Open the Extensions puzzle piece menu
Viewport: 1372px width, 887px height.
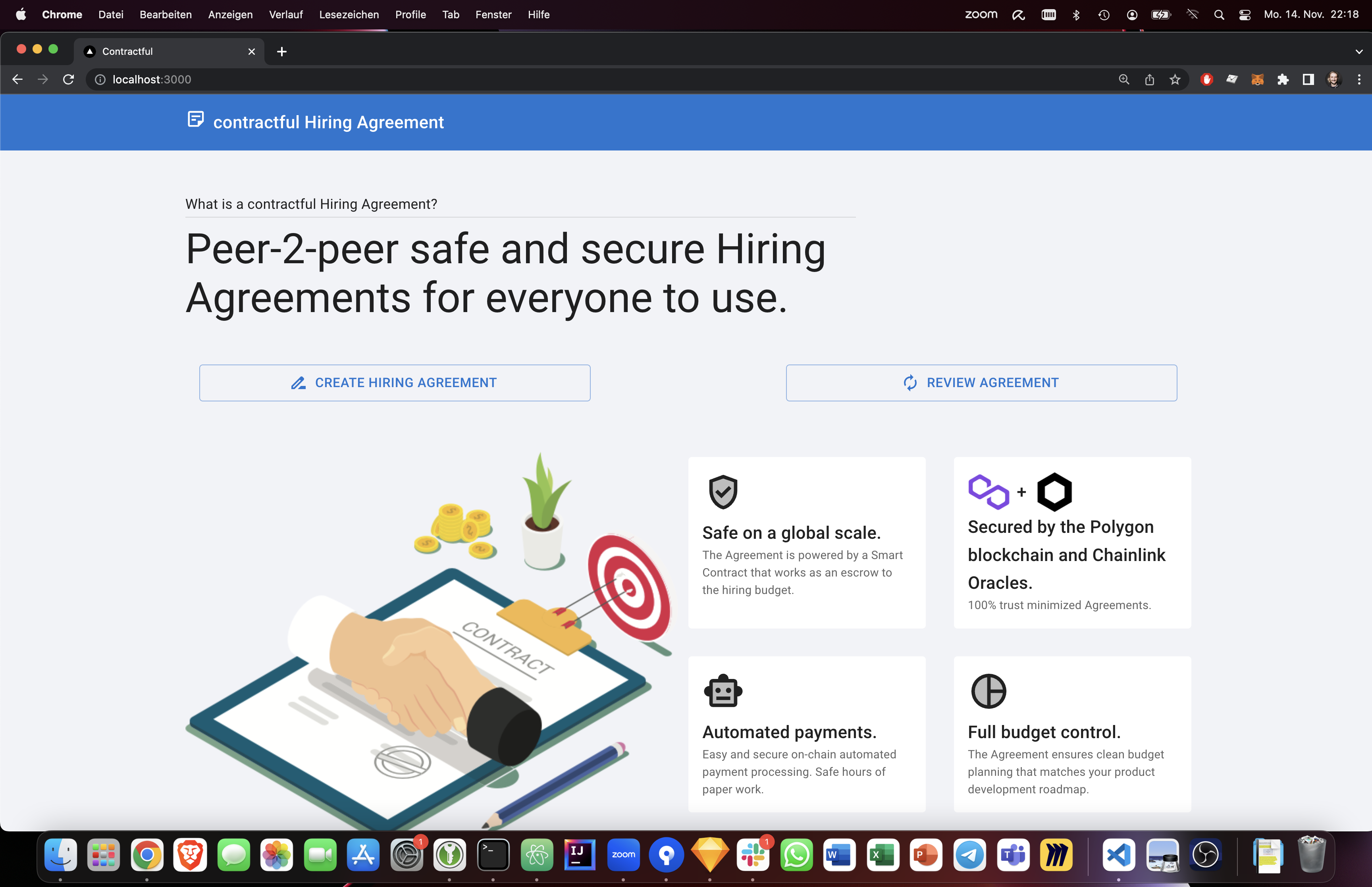(1283, 79)
